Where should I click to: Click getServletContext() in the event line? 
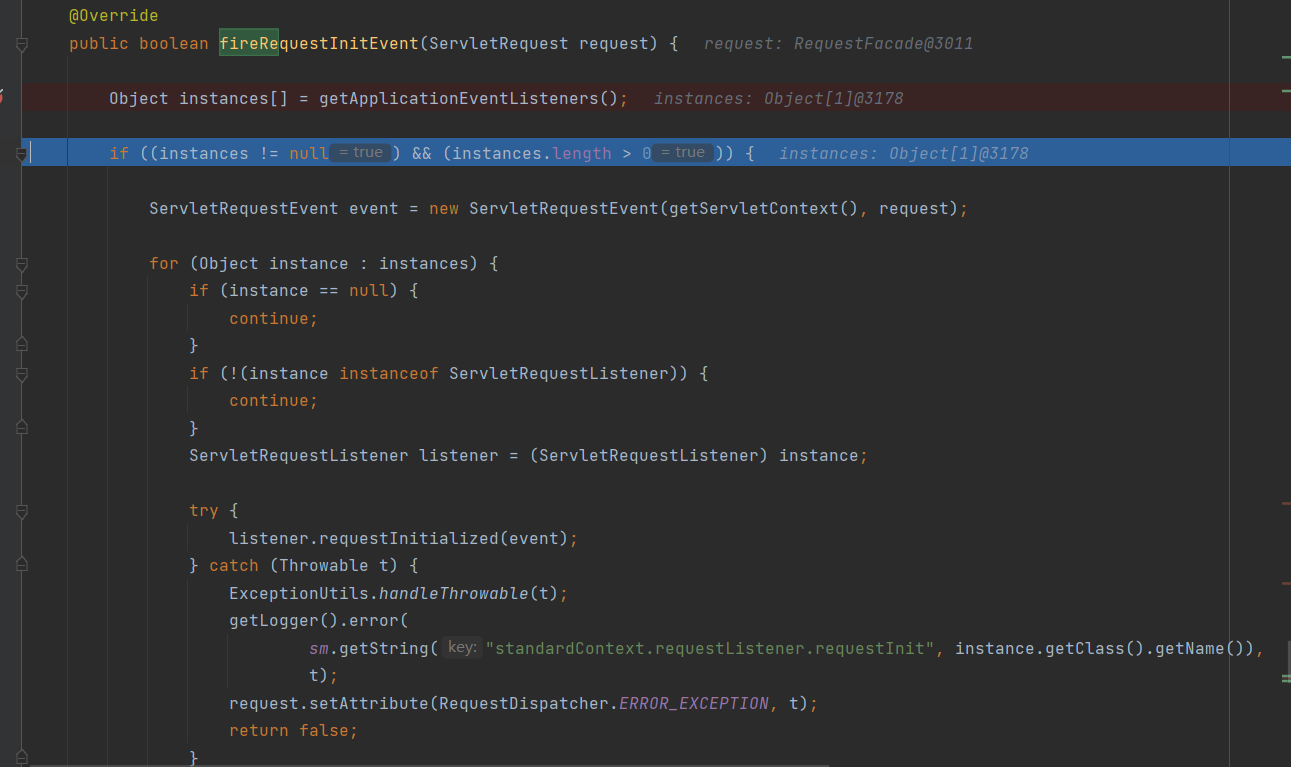coord(763,208)
